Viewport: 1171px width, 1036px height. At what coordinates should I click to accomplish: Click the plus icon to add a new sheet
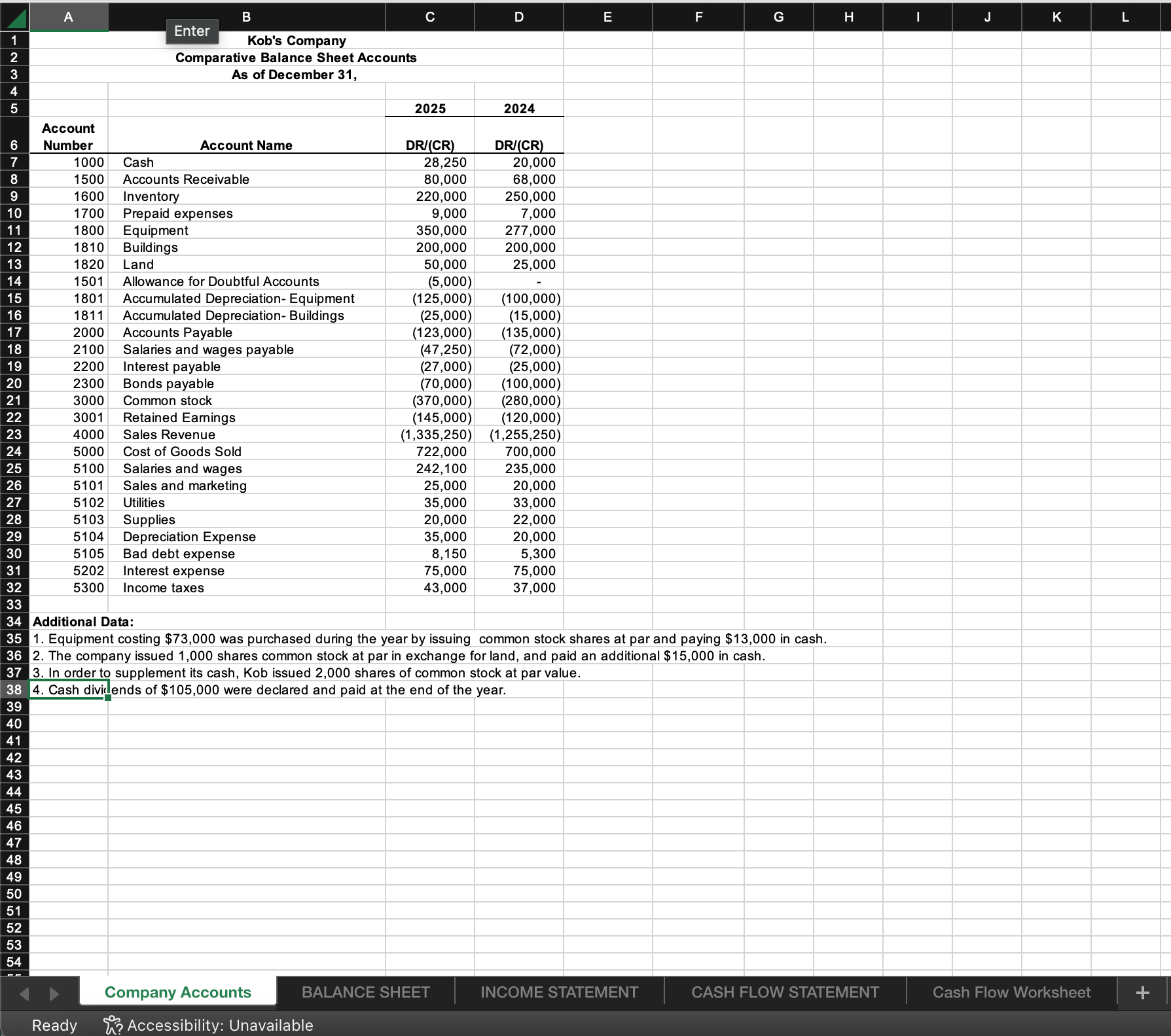1142,991
